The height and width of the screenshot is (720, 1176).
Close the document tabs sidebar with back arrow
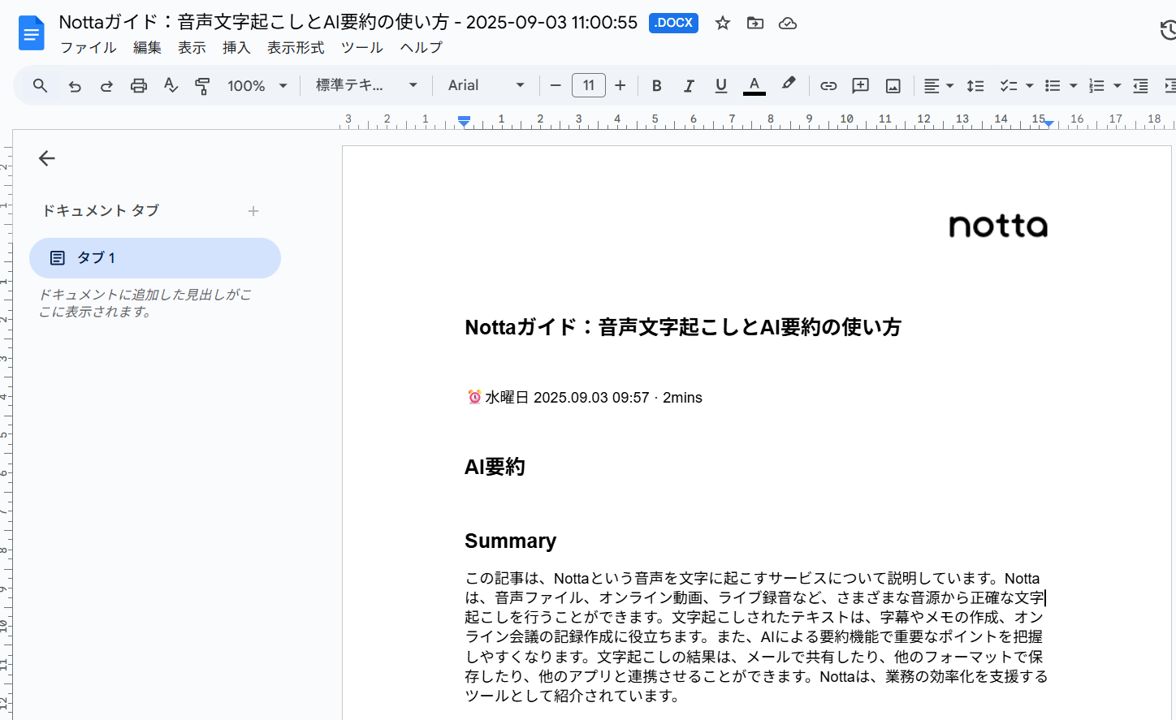pyautogui.click(x=46, y=158)
